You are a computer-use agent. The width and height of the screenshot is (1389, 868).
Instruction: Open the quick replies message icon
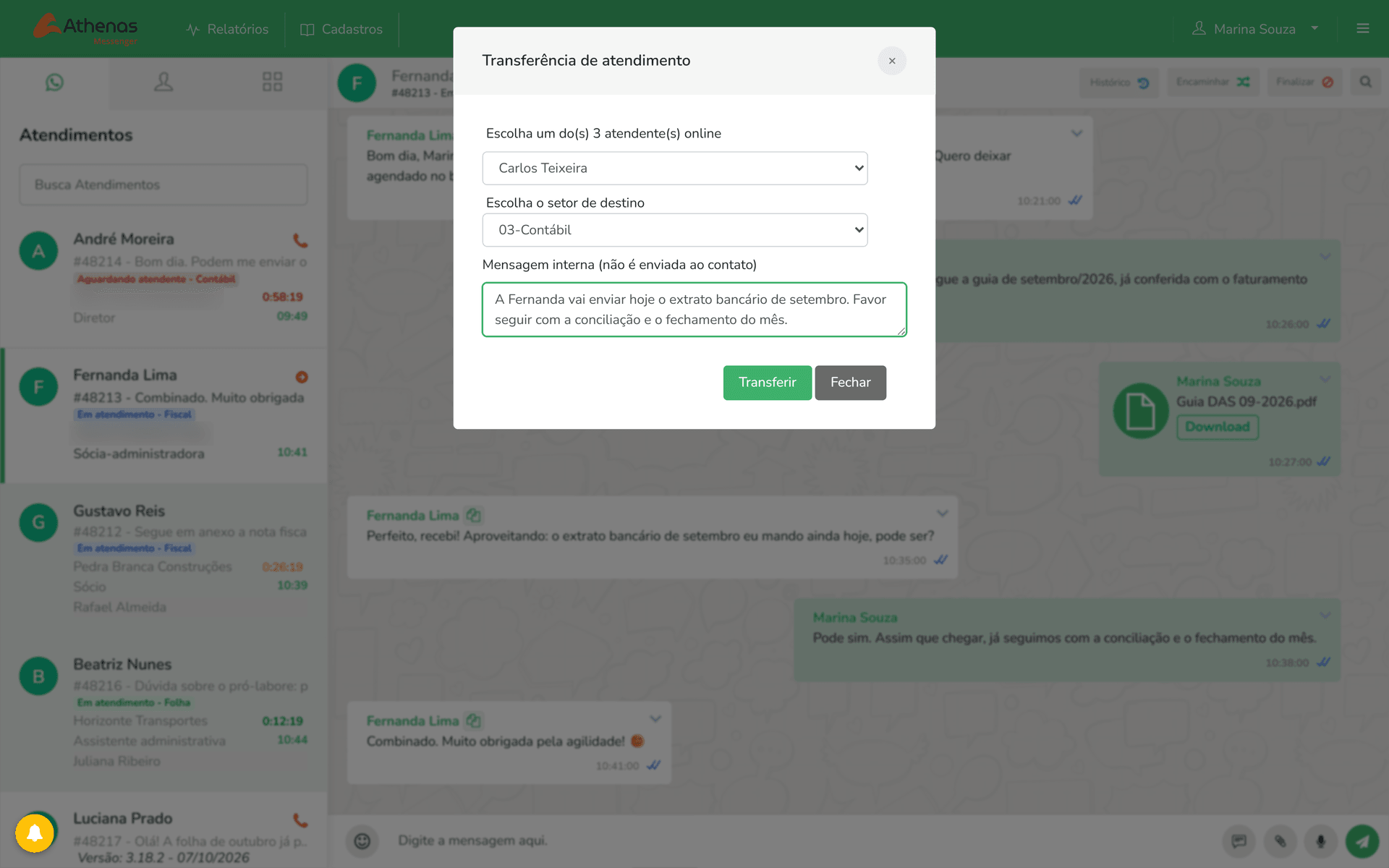pos(1239,841)
